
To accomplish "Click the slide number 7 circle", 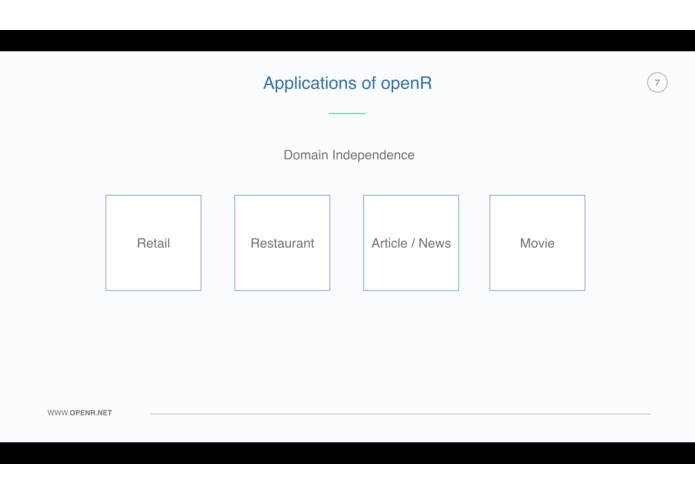I will 657,82.
